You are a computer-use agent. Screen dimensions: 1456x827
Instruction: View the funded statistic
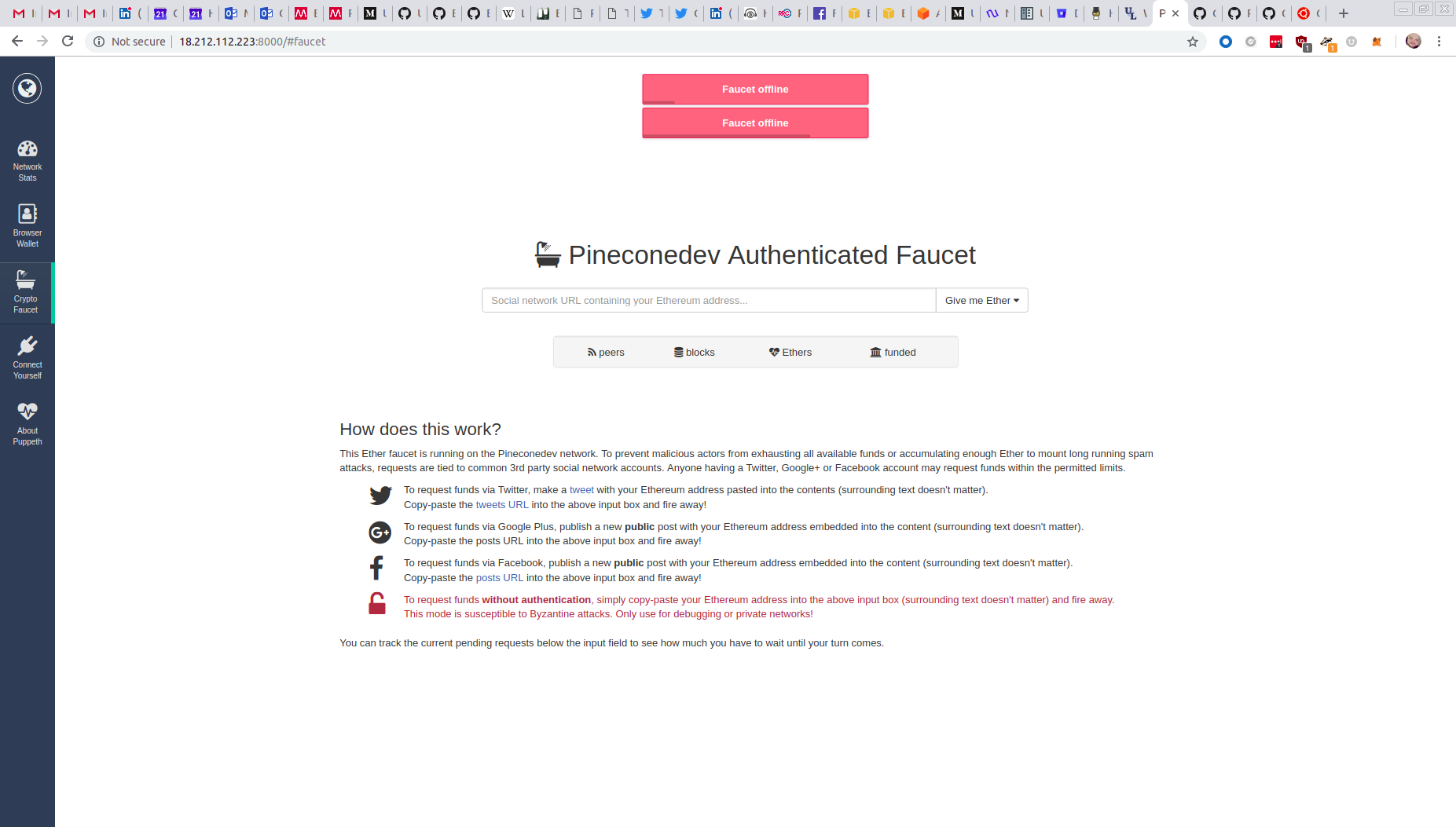click(893, 352)
